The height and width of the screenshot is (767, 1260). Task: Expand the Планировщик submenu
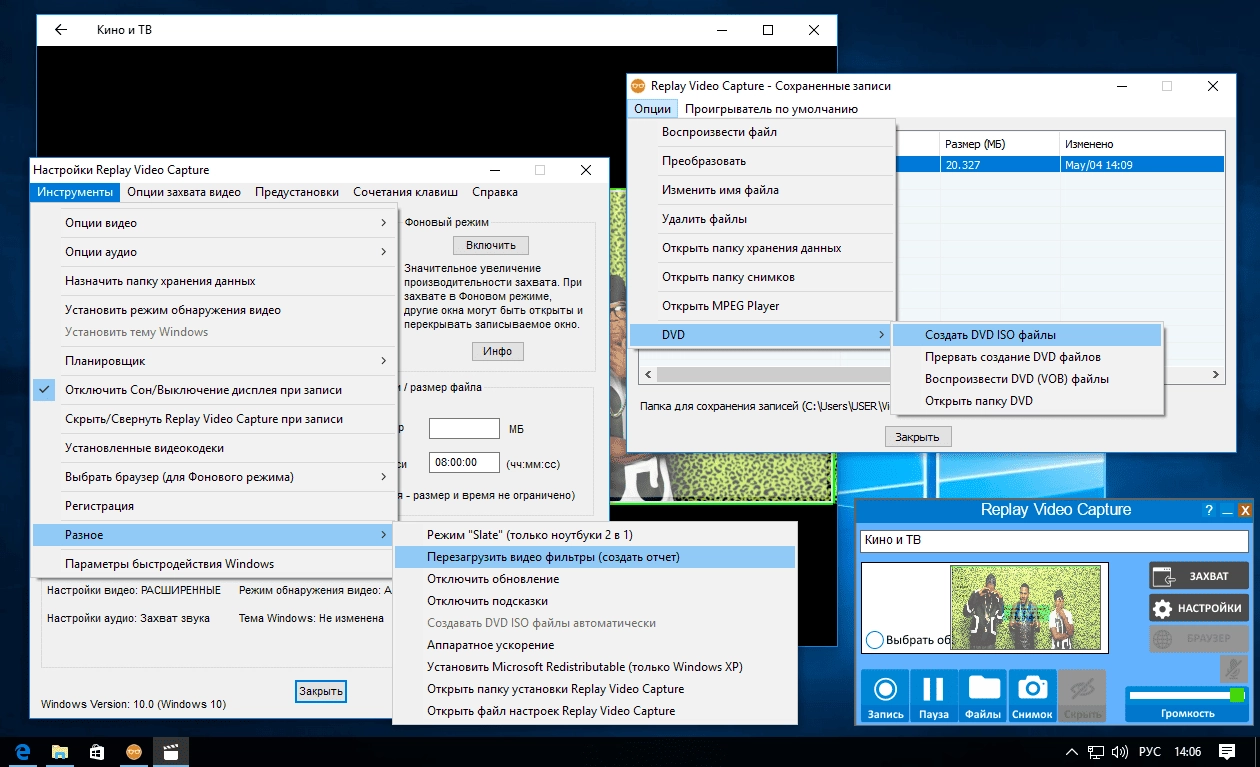[215, 360]
